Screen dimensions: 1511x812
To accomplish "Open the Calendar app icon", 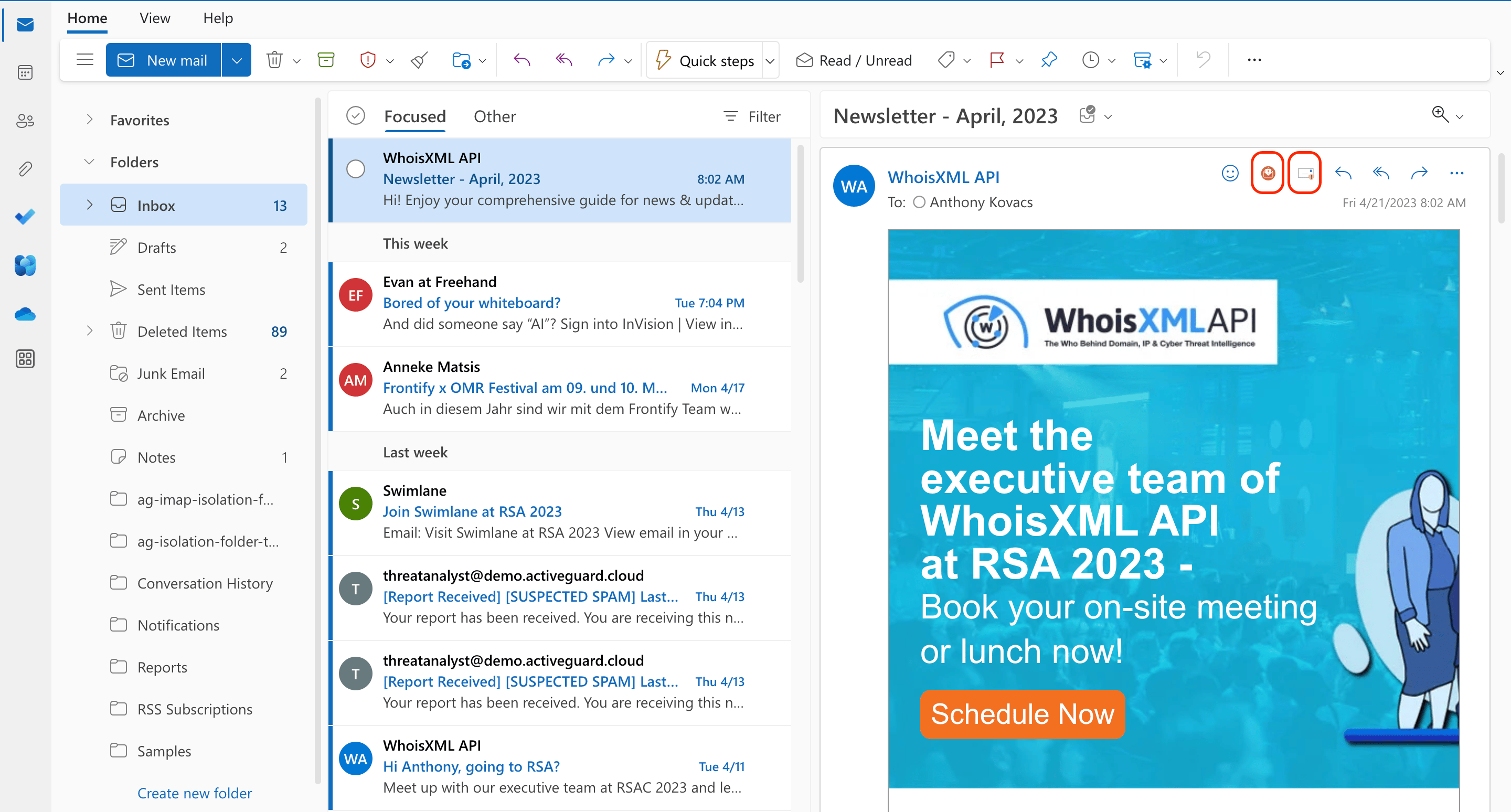I will (x=25, y=73).
